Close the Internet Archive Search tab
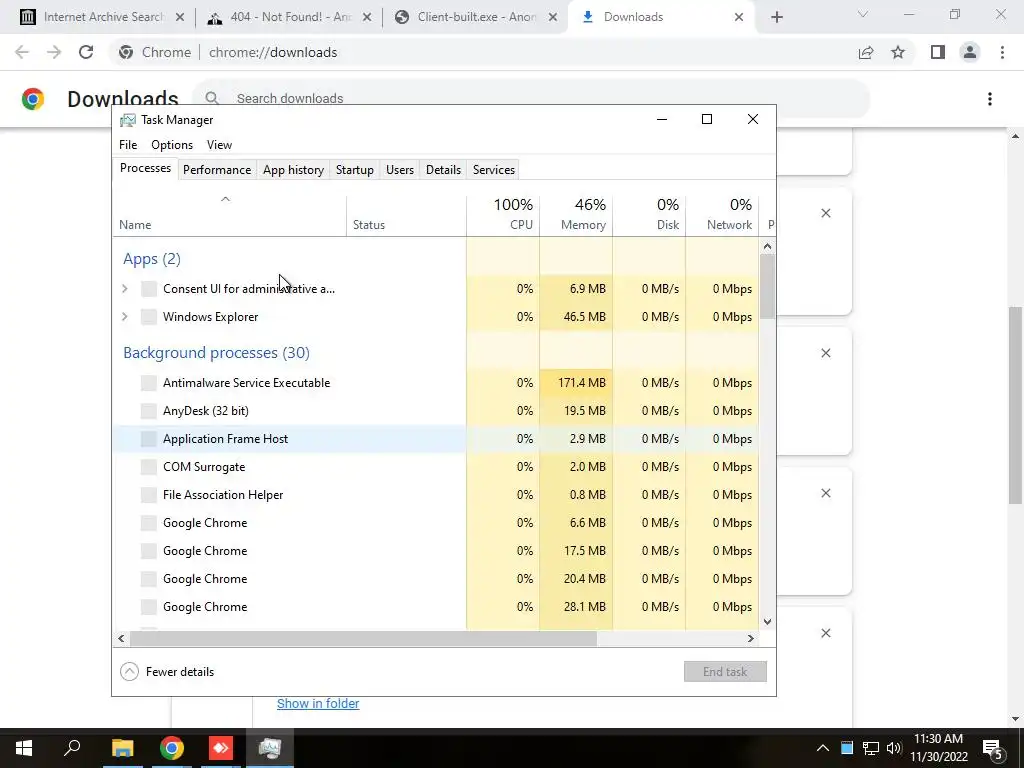 181,17
